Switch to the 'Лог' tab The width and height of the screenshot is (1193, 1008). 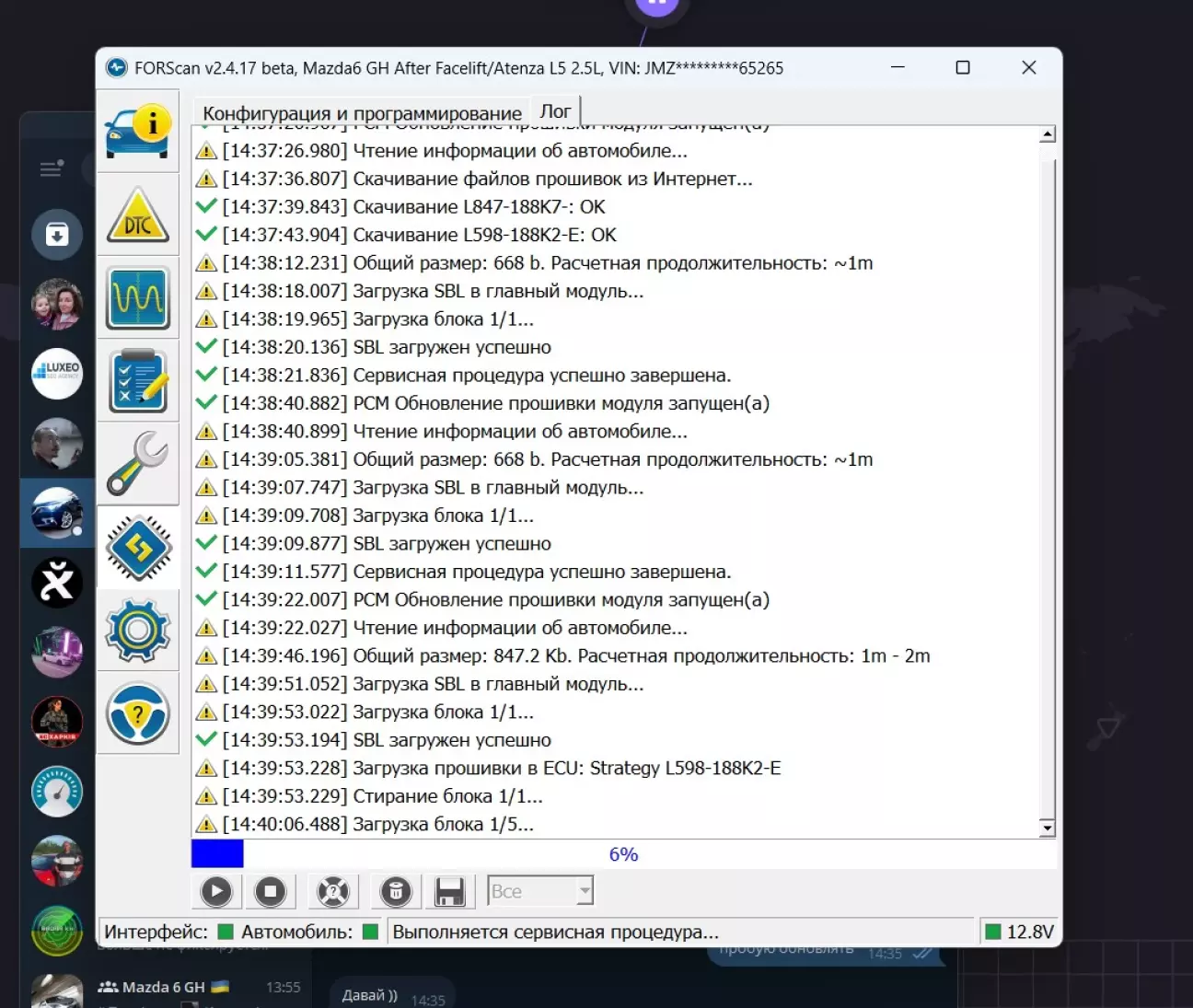[555, 111]
